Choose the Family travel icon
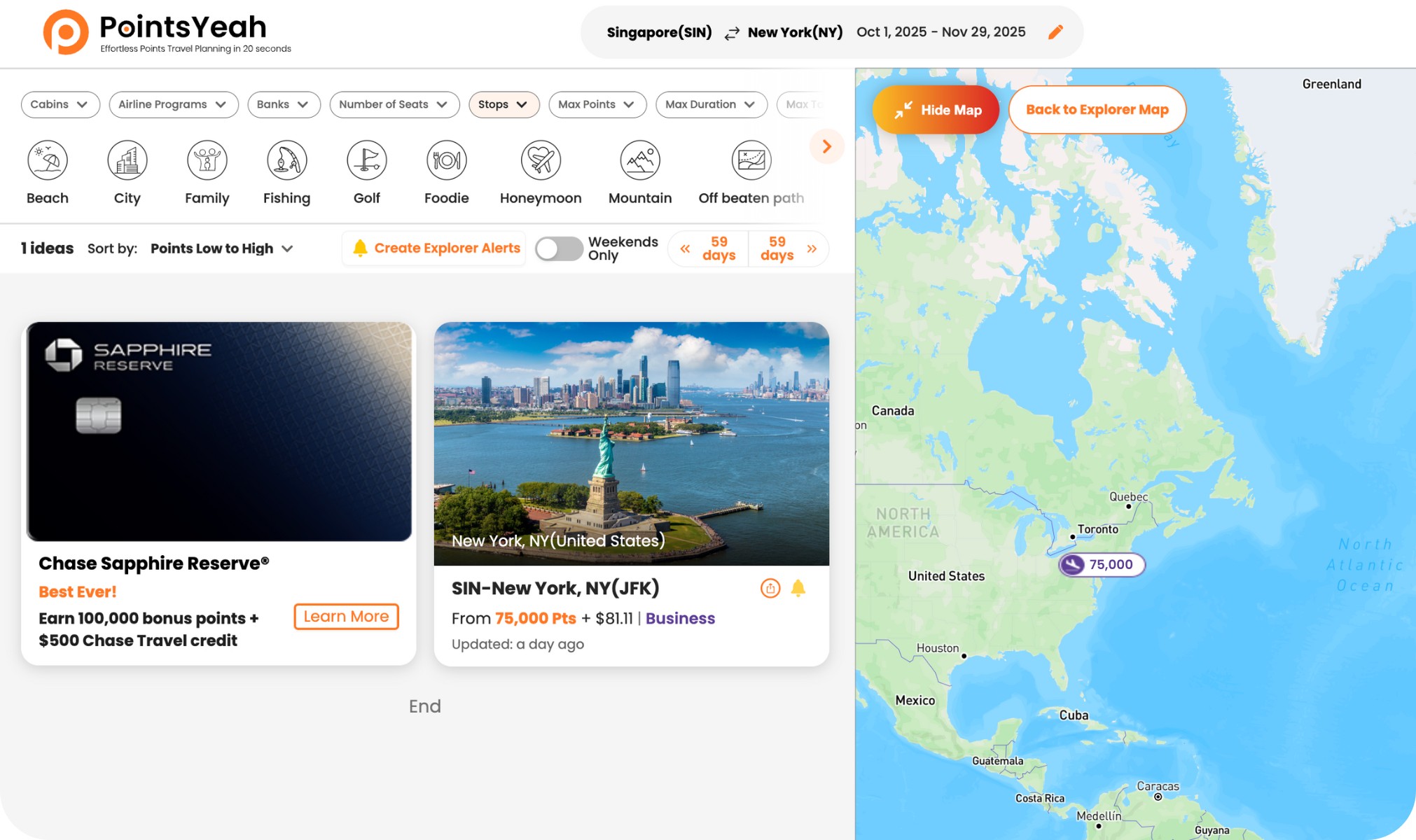The width and height of the screenshot is (1416, 840). (x=207, y=160)
